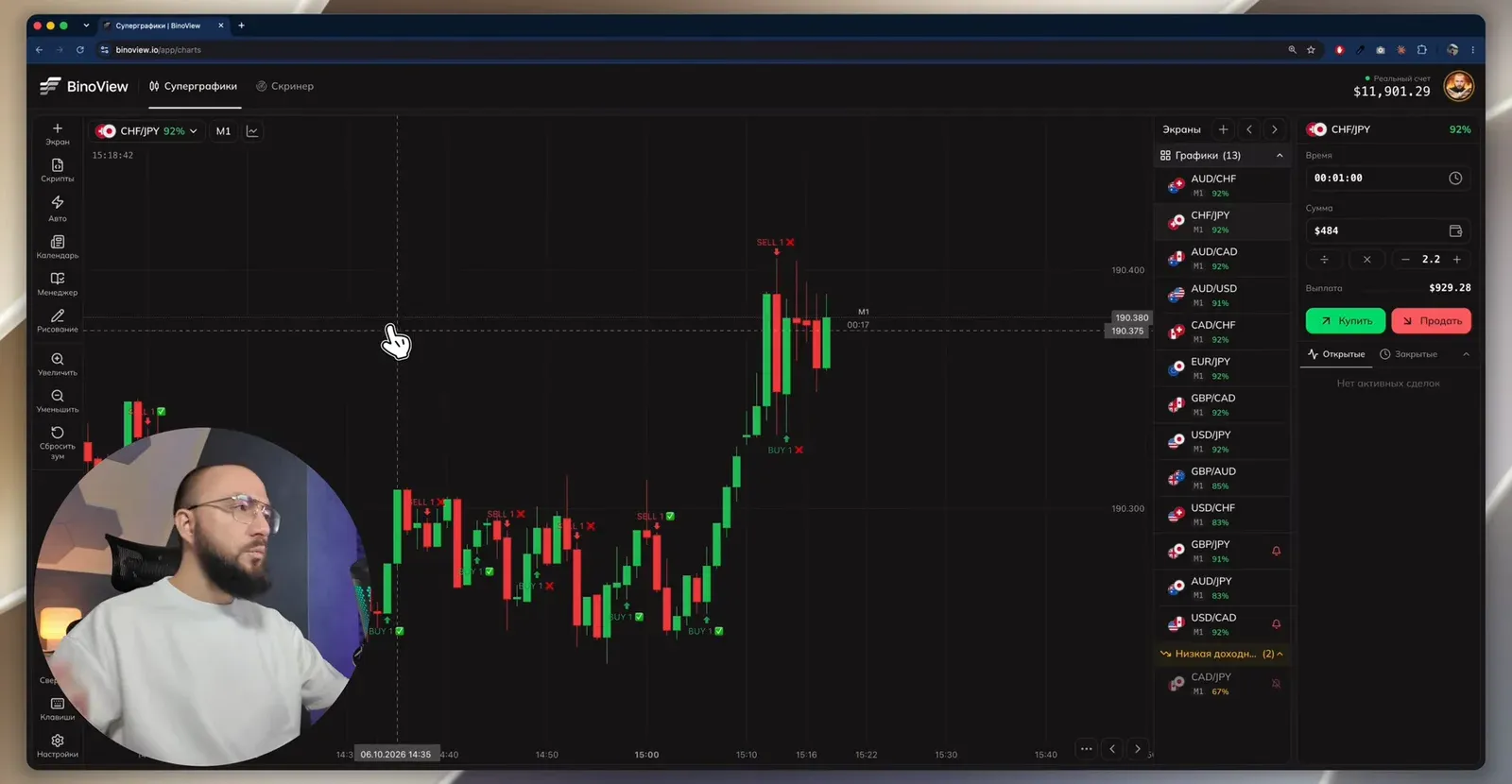Viewport: 1512px width, 784px height.
Task: Decrease the 2.2 multiplier with minus
Action: pos(1405,259)
